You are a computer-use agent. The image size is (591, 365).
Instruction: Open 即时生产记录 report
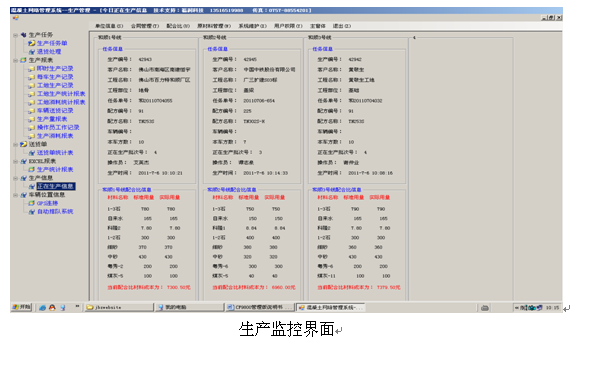click(x=55, y=69)
